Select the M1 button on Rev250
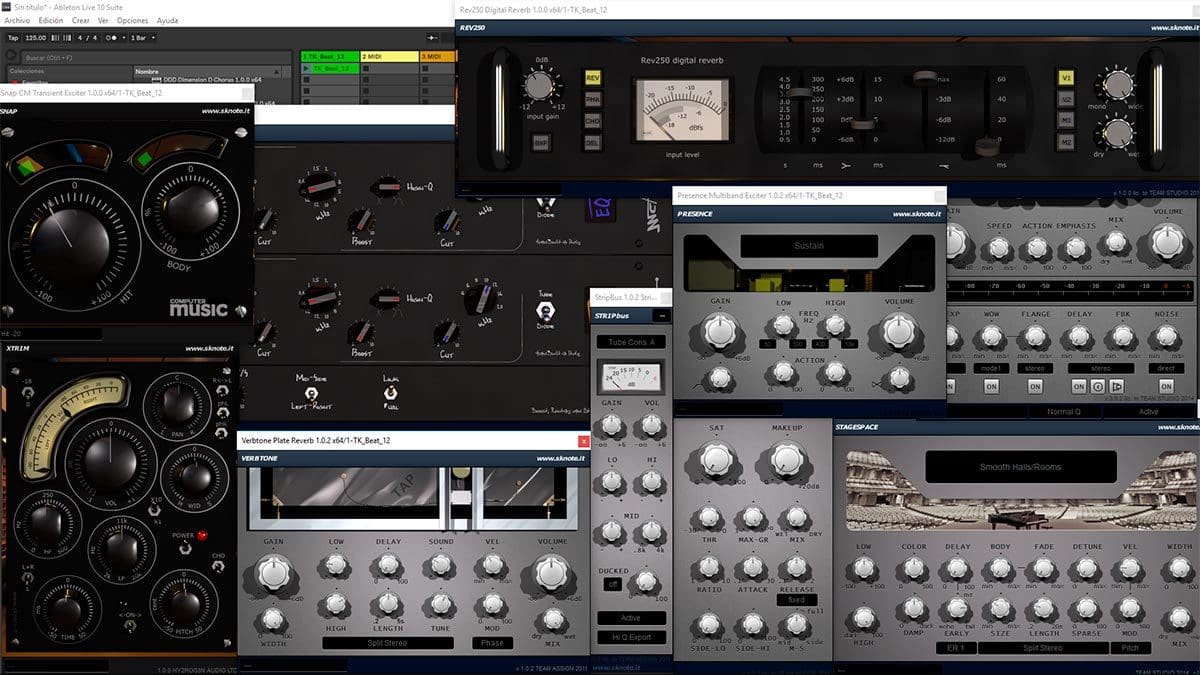This screenshot has height=675, width=1200. point(1066,120)
